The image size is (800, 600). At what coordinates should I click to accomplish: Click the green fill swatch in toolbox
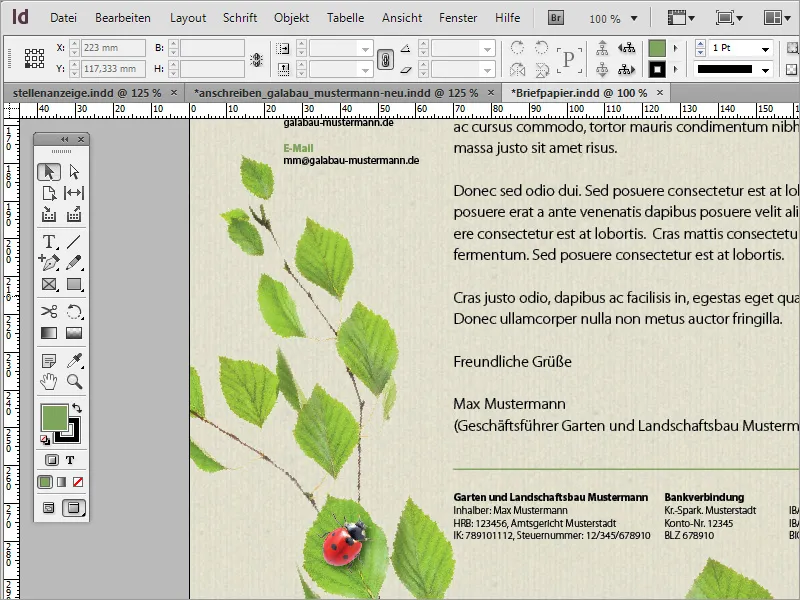pyautogui.click(x=54, y=417)
